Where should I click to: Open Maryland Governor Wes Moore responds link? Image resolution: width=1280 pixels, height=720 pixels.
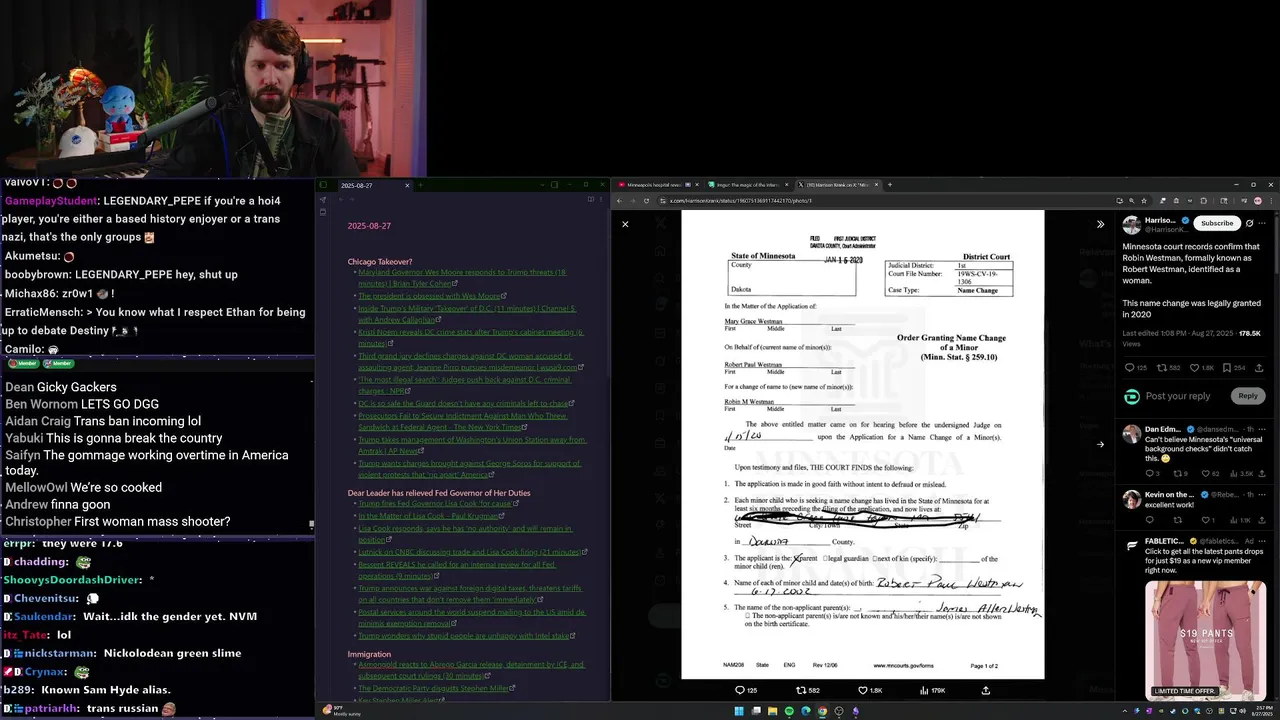pyautogui.click(x=462, y=277)
